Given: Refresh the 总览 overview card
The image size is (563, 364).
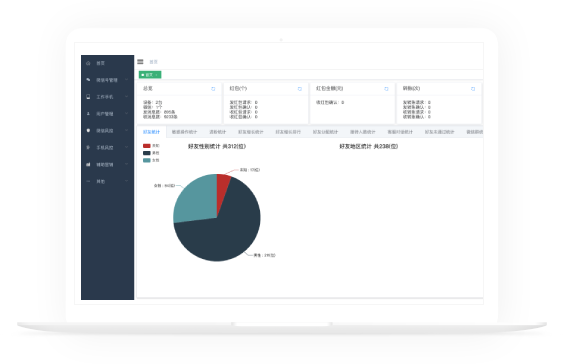Looking at the screenshot, I should coord(213,89).
